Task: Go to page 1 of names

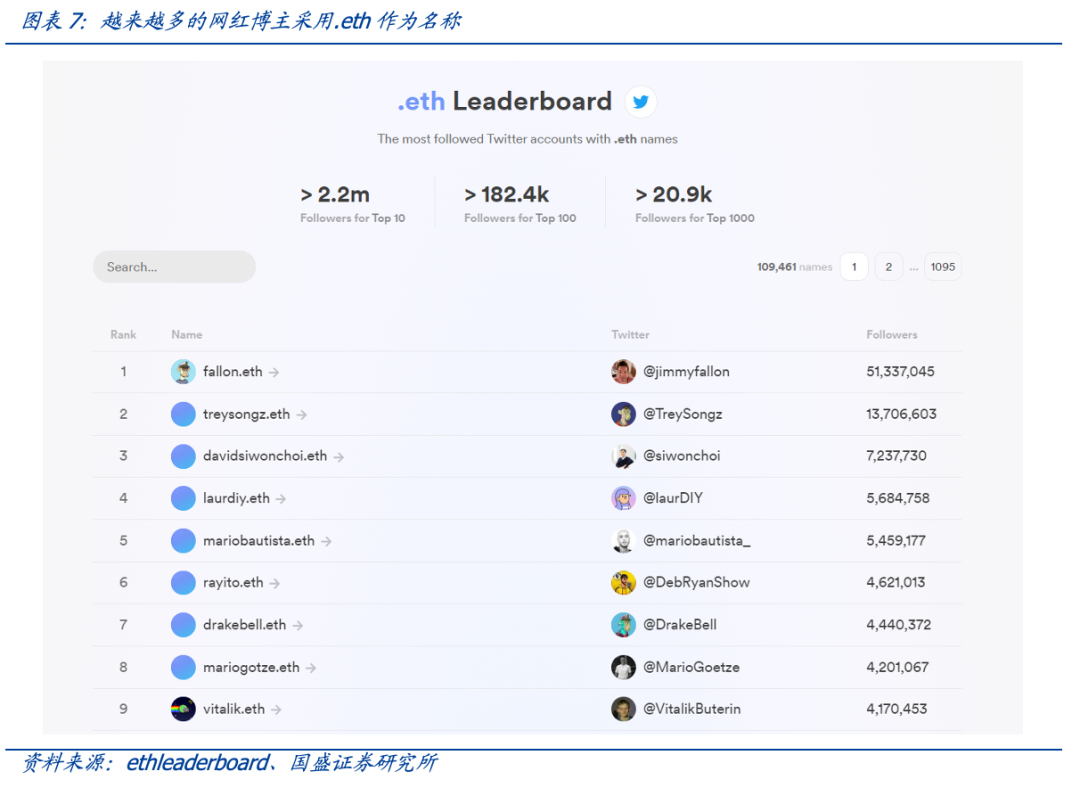Action: (x=854, y=267)
